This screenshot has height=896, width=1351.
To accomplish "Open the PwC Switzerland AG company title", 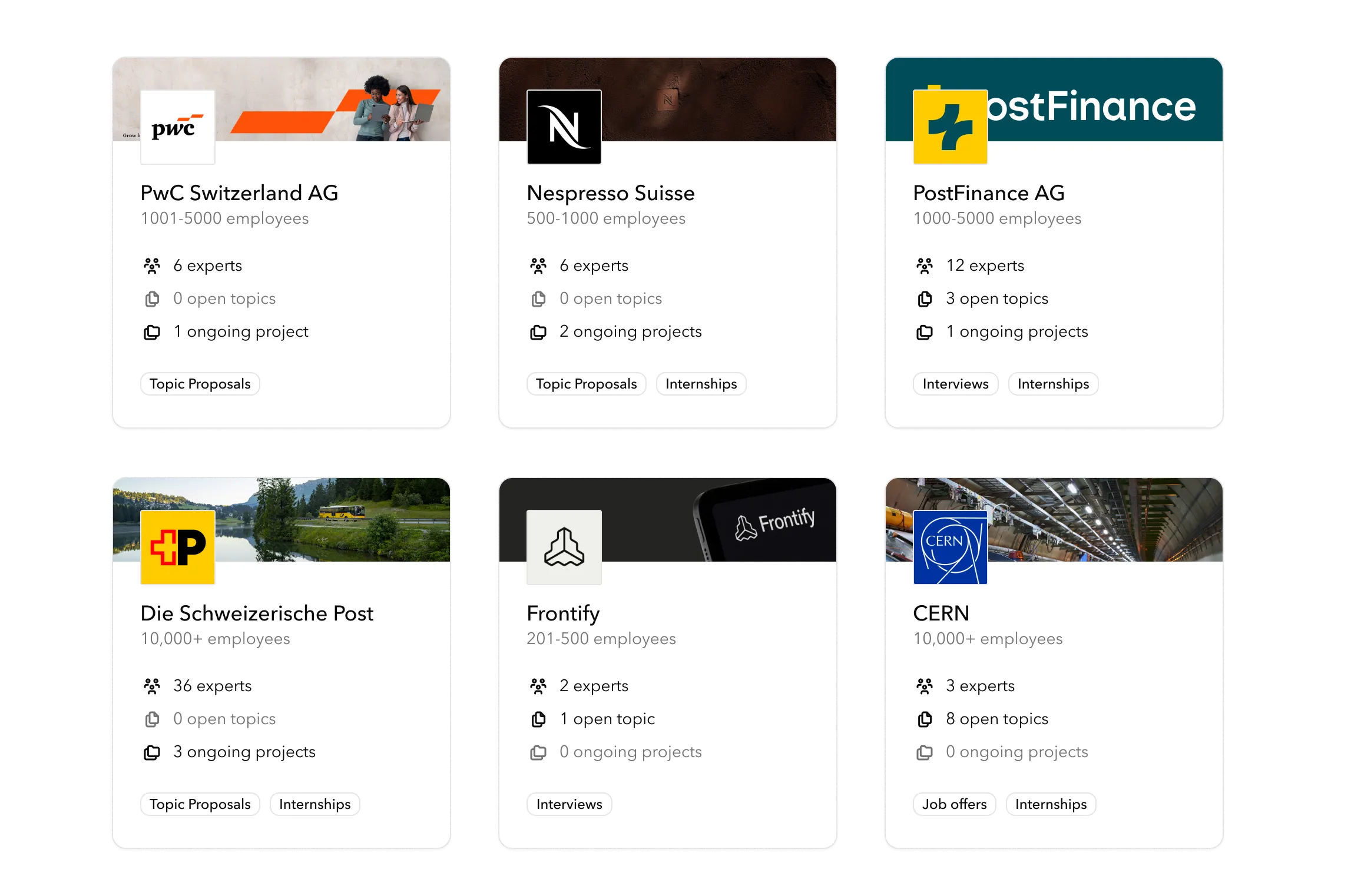I will 239,193.
